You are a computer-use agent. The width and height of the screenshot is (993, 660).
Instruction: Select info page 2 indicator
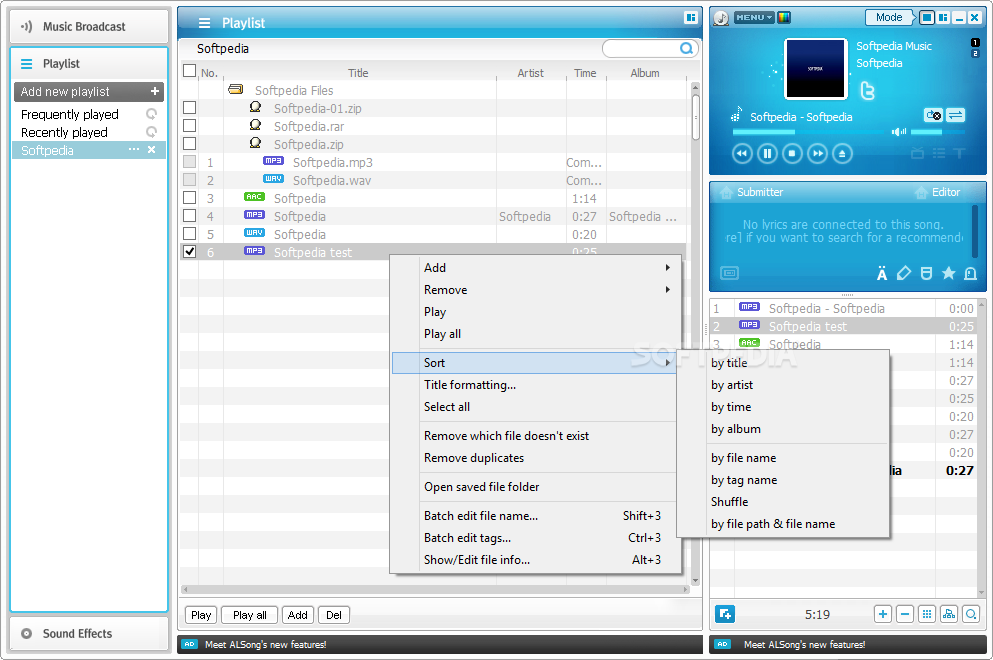[975, 53]
